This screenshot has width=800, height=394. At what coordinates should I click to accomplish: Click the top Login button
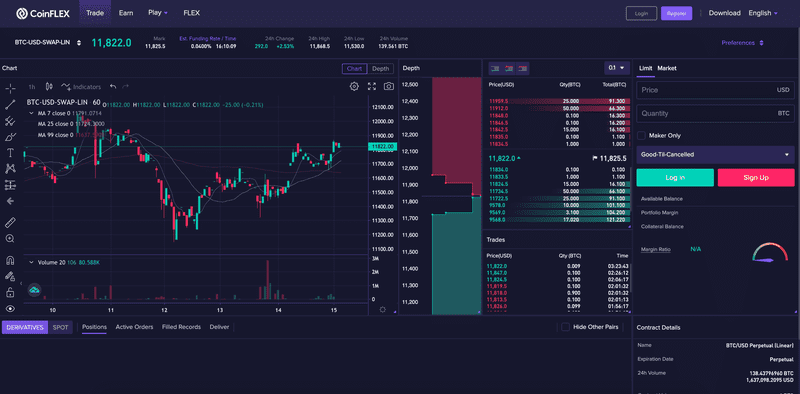[641, 14]
